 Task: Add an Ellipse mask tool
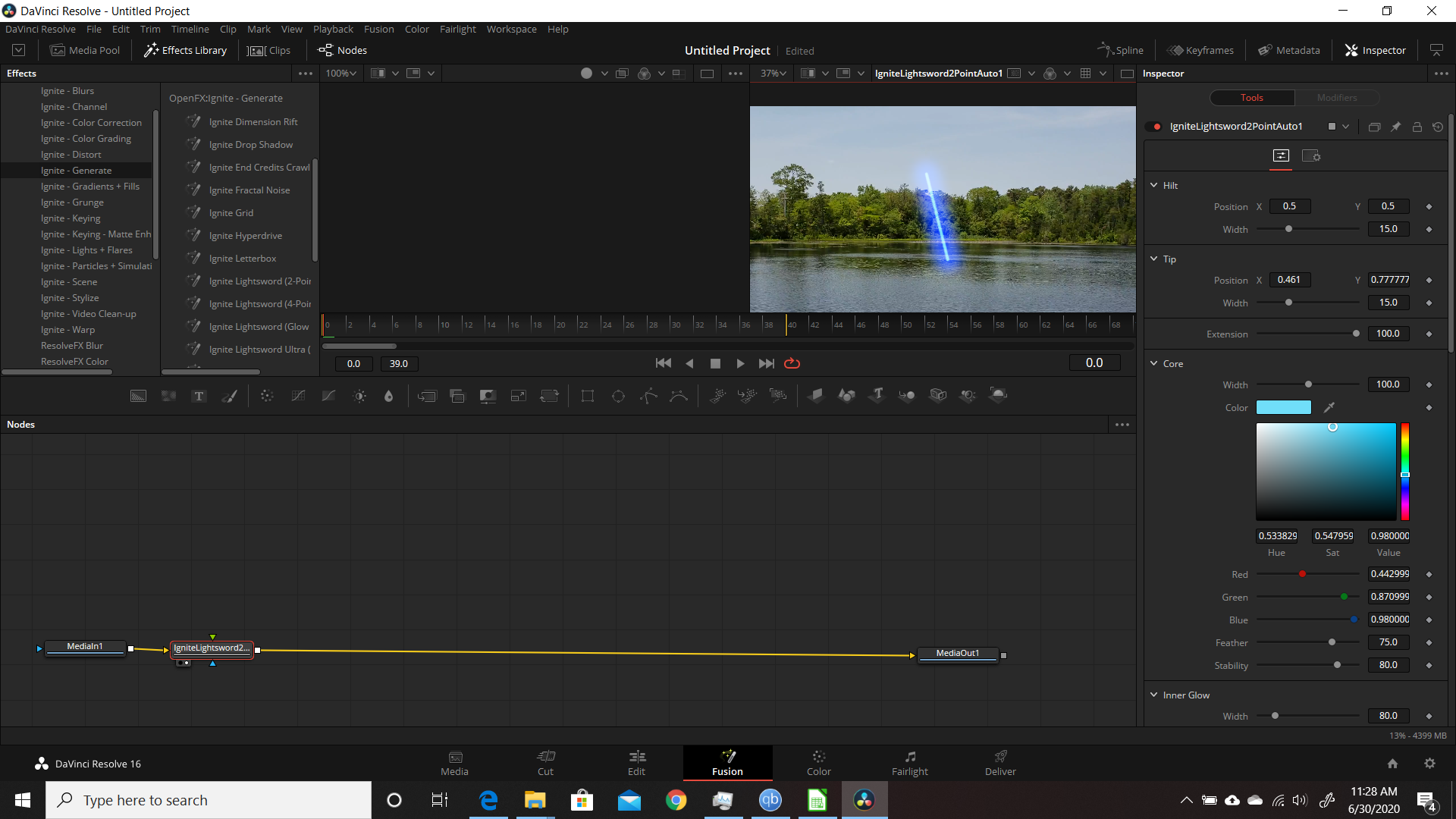[x=618, y=396]
